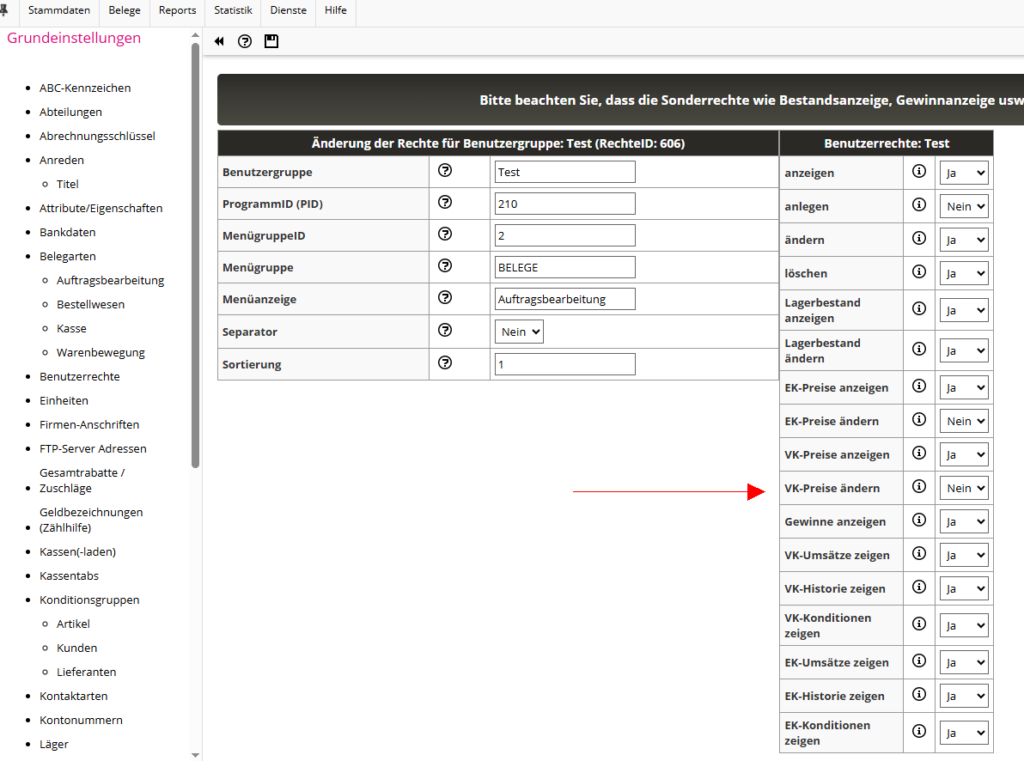The image size is (1024, 761).
Task: Open the Dienste menu
Action: 288,10
